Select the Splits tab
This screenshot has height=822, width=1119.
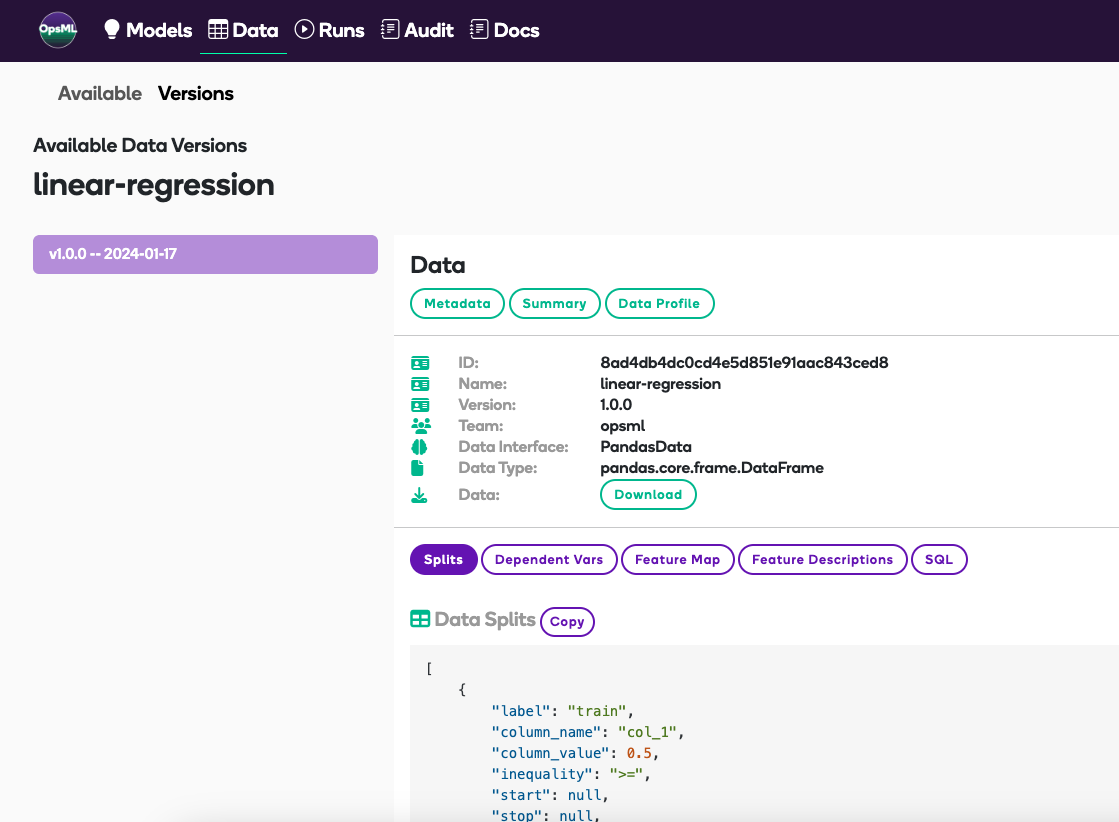tap(443, 559)
